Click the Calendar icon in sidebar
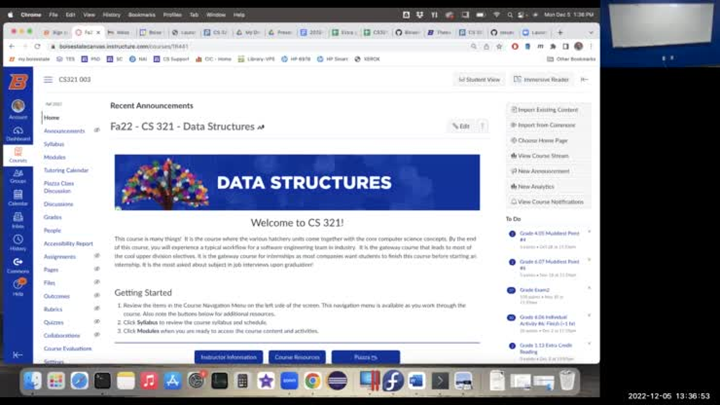 click(x=18, y=196)
